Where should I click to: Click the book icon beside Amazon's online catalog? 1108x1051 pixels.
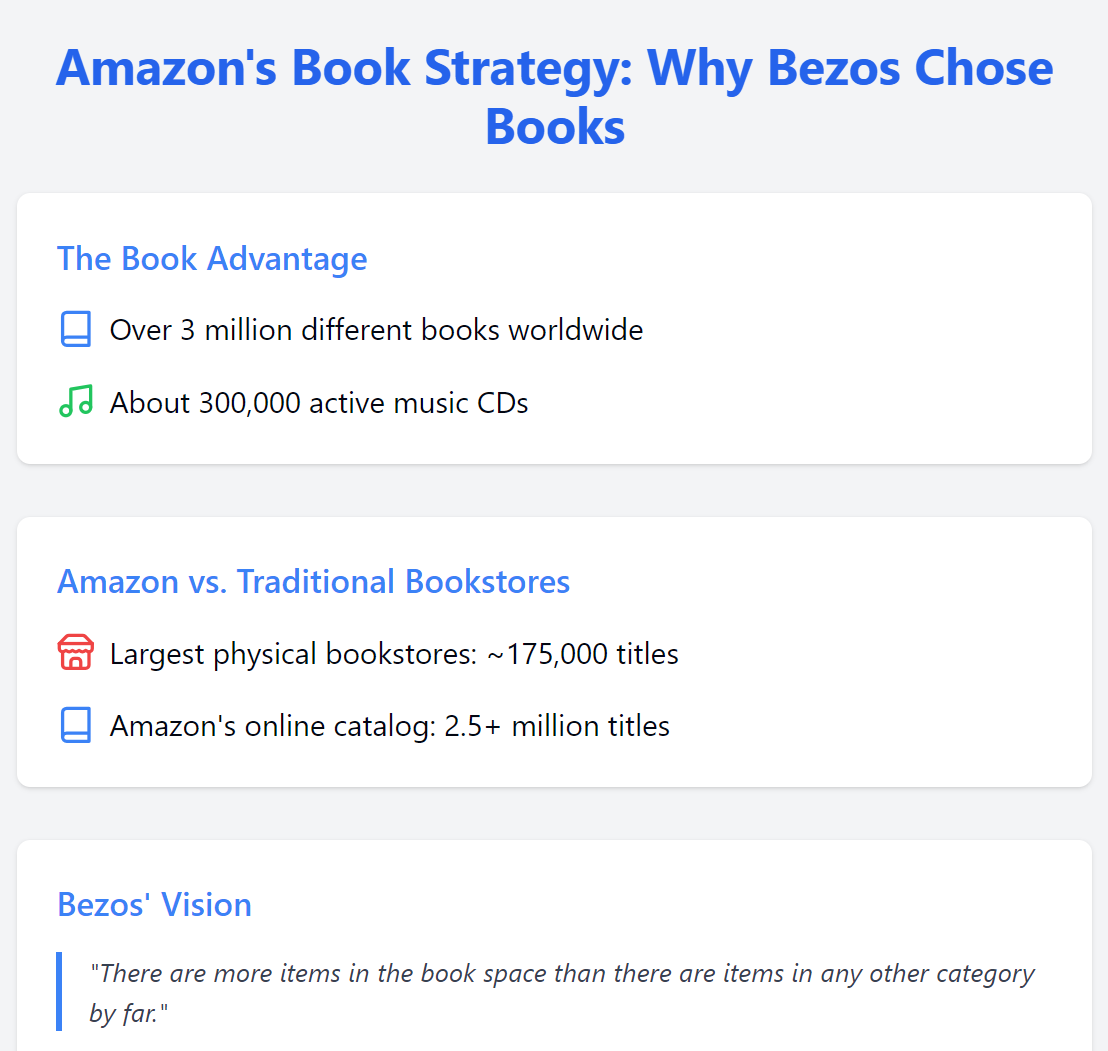point(76,726)
